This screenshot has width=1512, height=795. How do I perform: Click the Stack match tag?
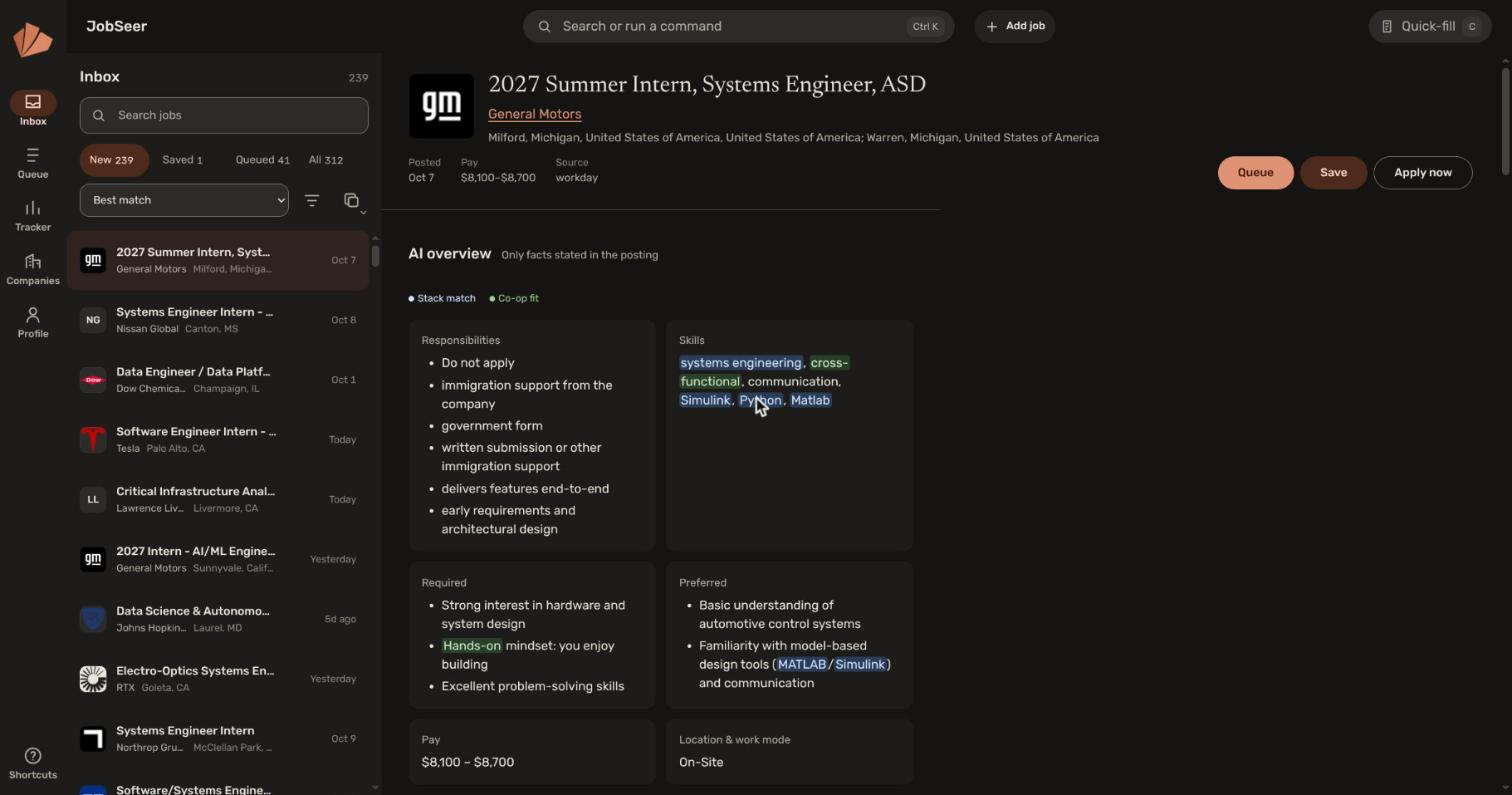pyautogui.click(x=442, y=298)
